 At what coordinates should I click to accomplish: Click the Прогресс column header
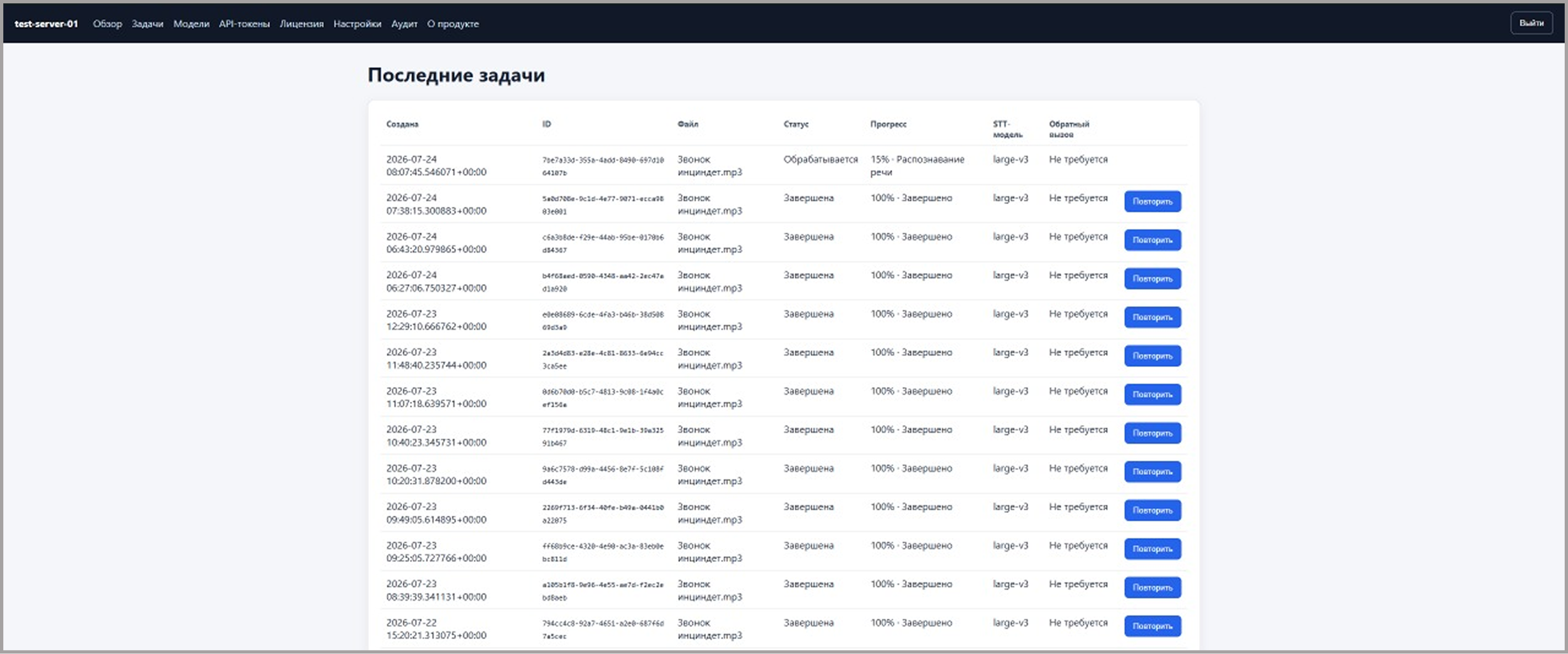click(x=888, y=124)
